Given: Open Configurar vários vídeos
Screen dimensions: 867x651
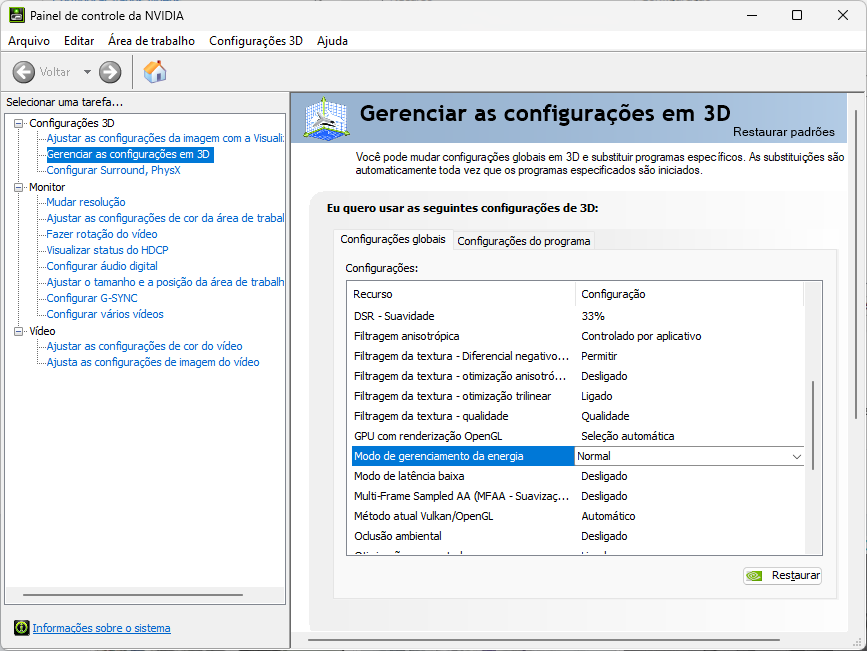Looking at the screenshot, I should coord(105,315).
